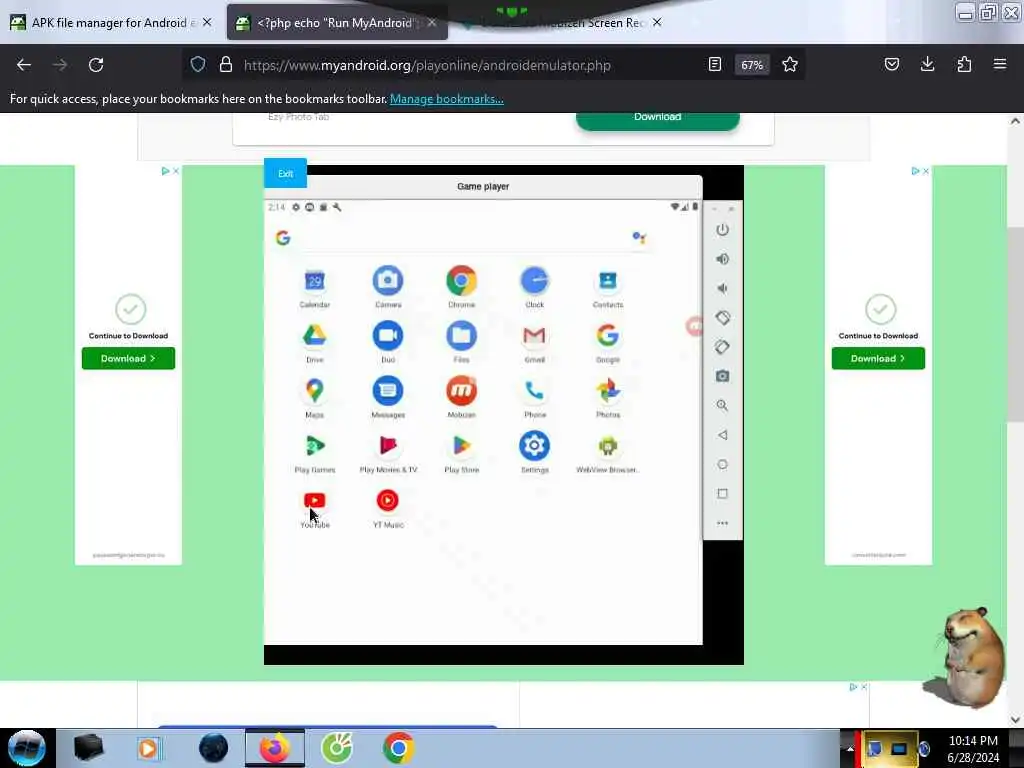
Task: Reload the current page
Action: [96, 65]
